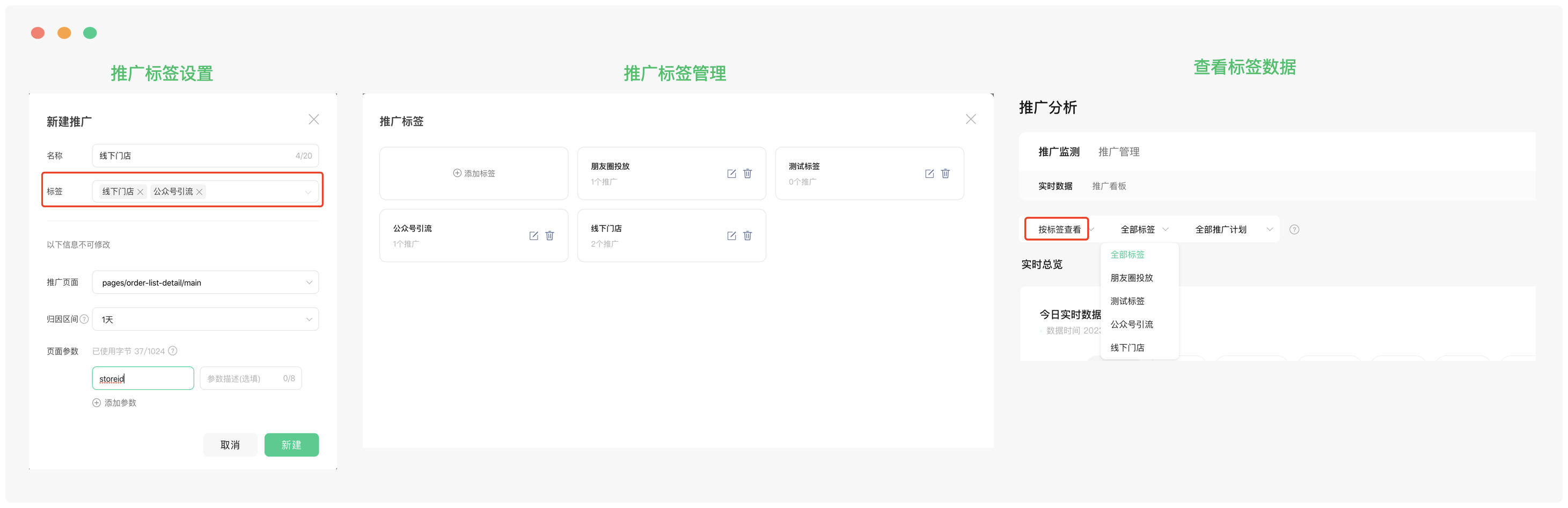
Task: Edit the 线下门店 tag card
Action: (x=731, y=236)
